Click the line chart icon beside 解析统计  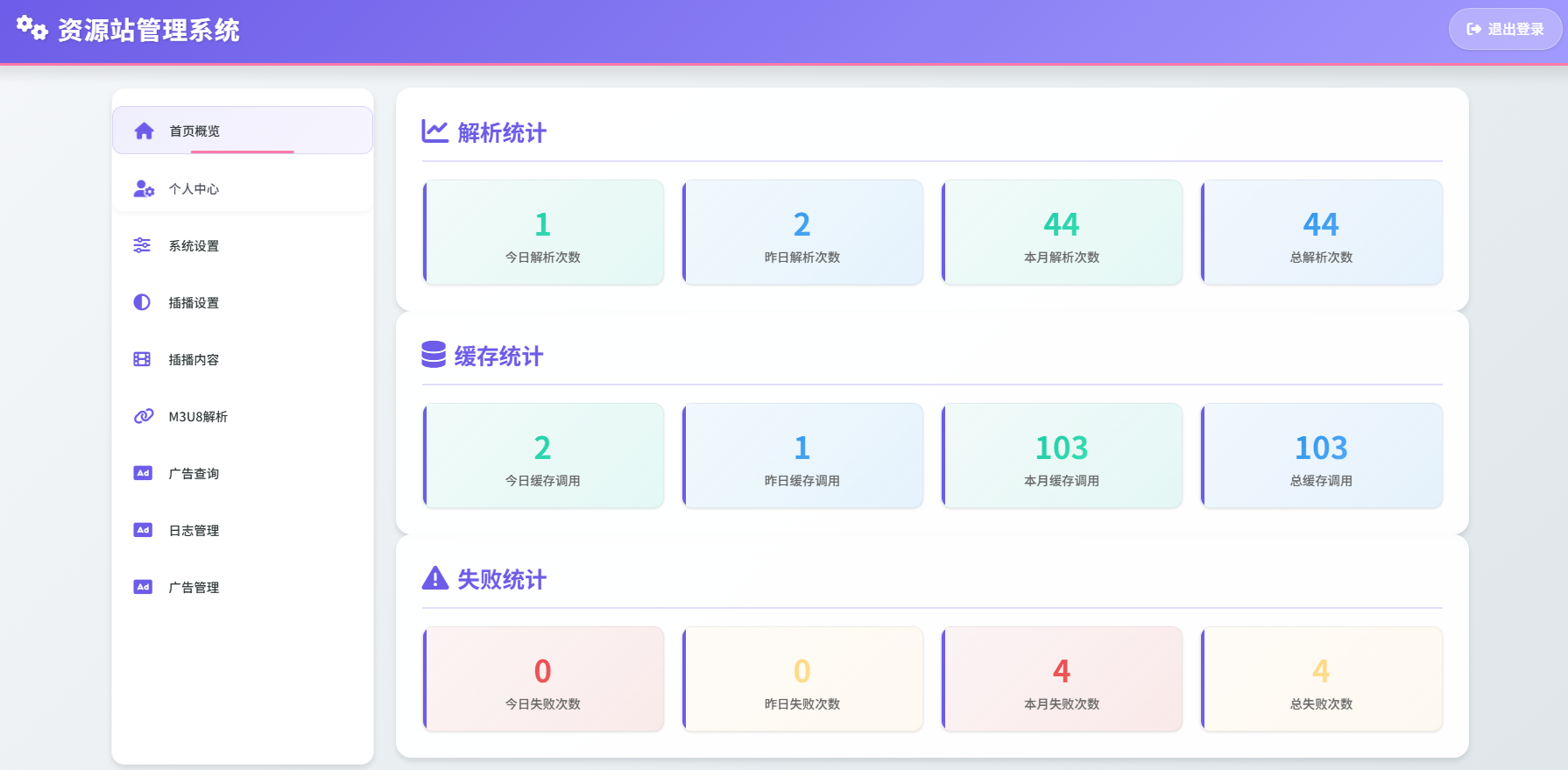point(435,131)
